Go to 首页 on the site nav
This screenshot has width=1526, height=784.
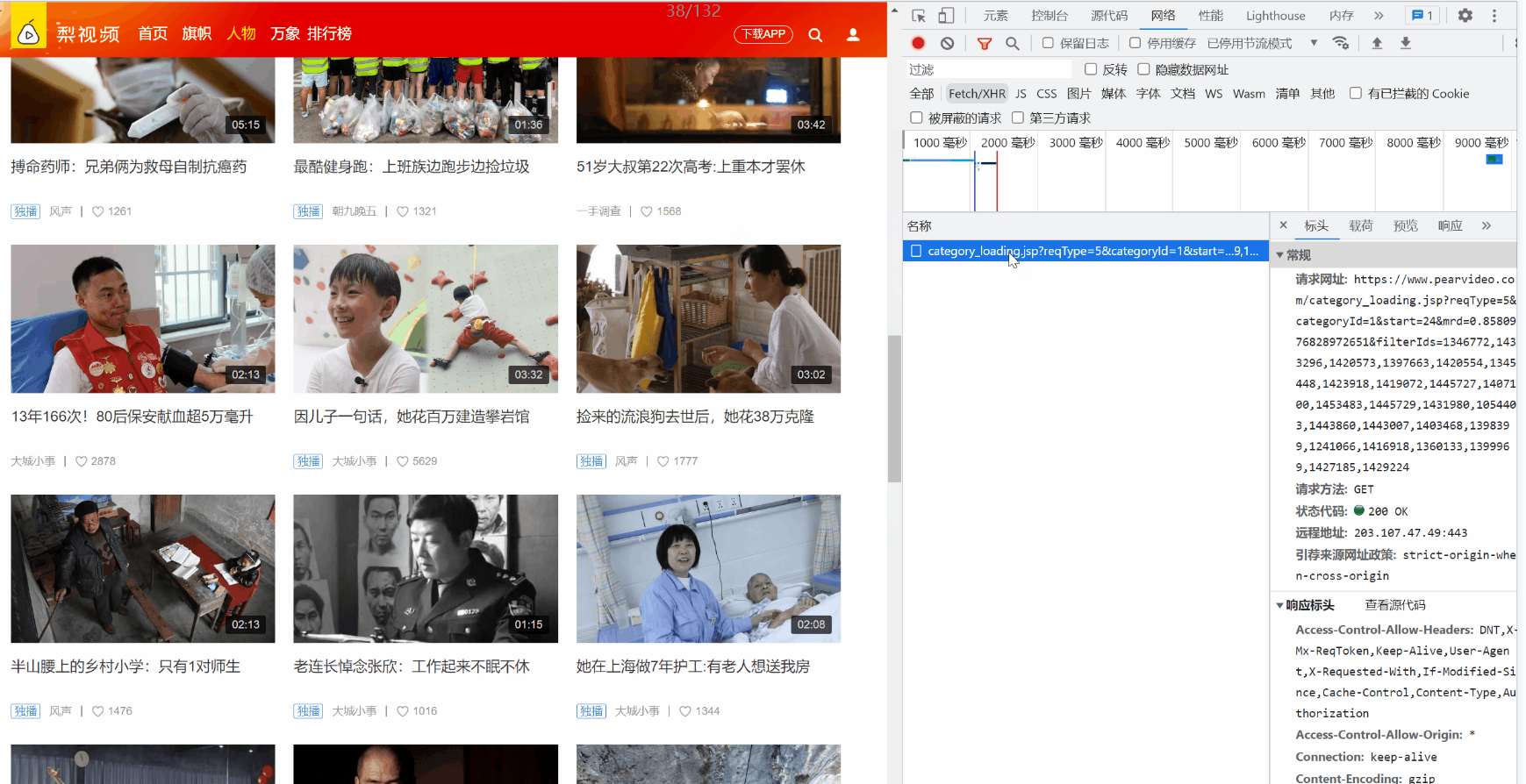(x=153, y=33)
